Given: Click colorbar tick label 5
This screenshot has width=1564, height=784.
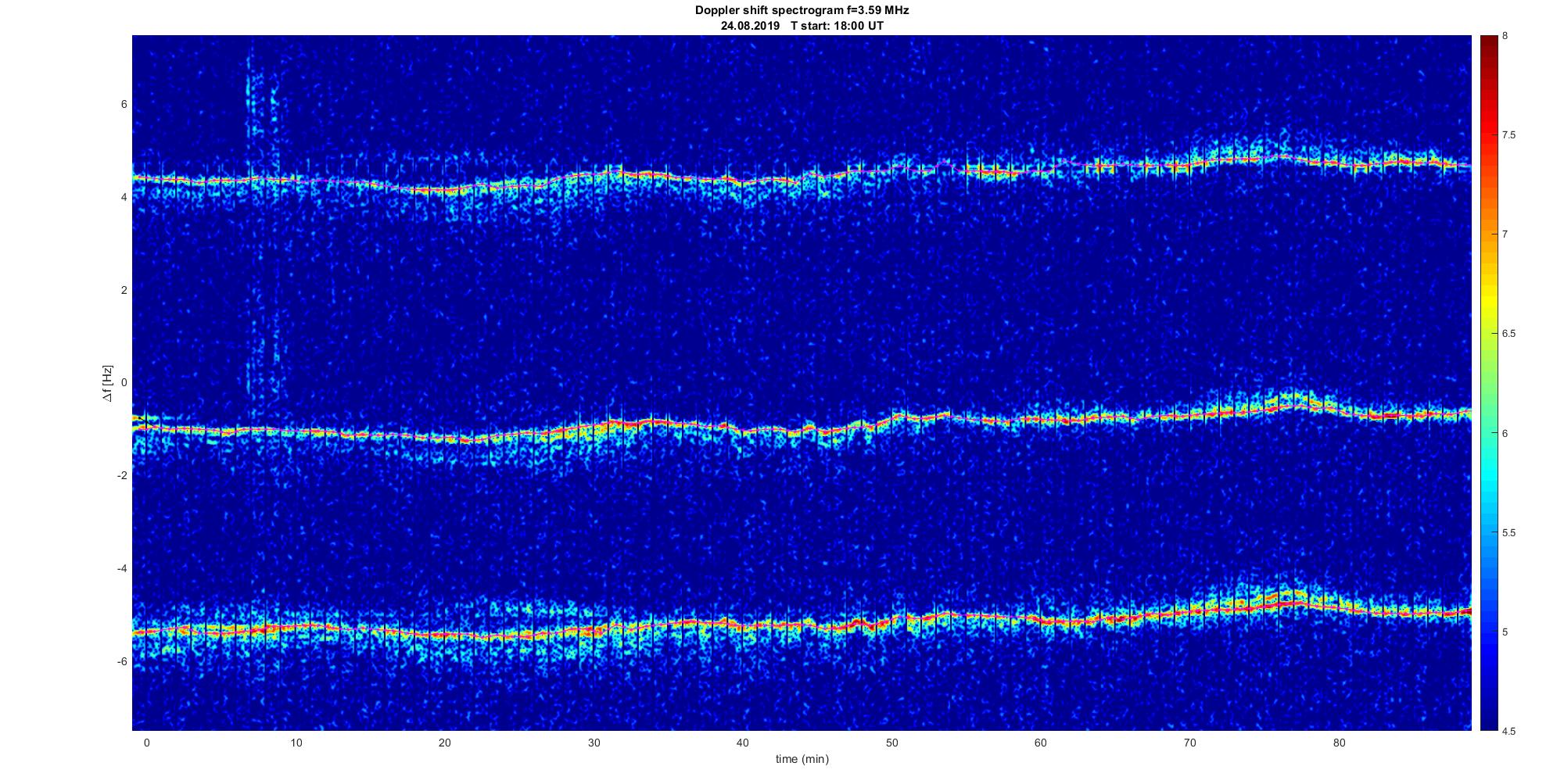Looking at the screenshot, I should click(1505, 632).
